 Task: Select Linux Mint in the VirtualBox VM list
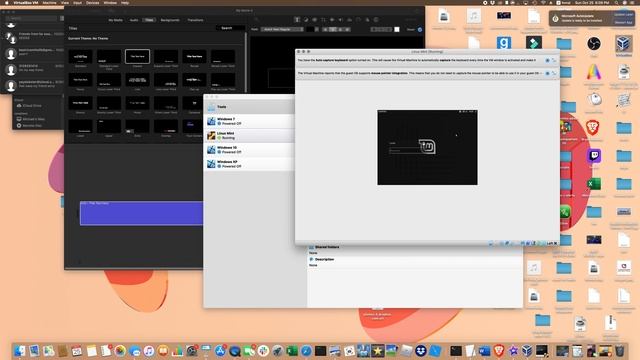point(249,136)
